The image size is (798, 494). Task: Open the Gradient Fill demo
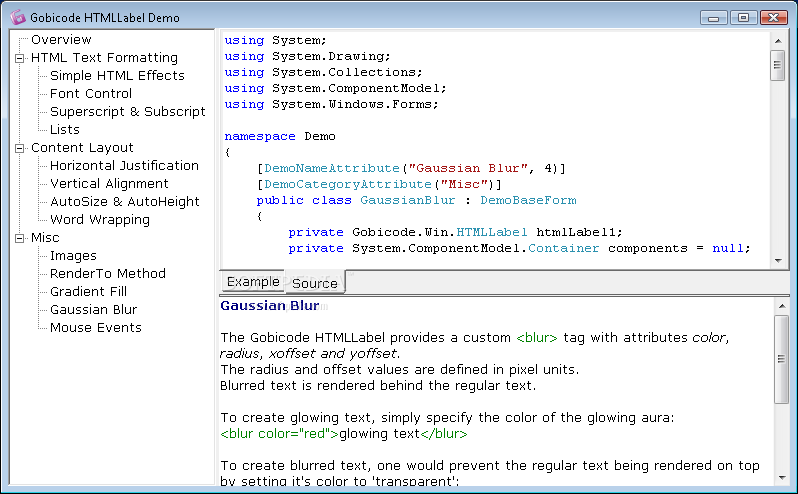coord(89,292)
